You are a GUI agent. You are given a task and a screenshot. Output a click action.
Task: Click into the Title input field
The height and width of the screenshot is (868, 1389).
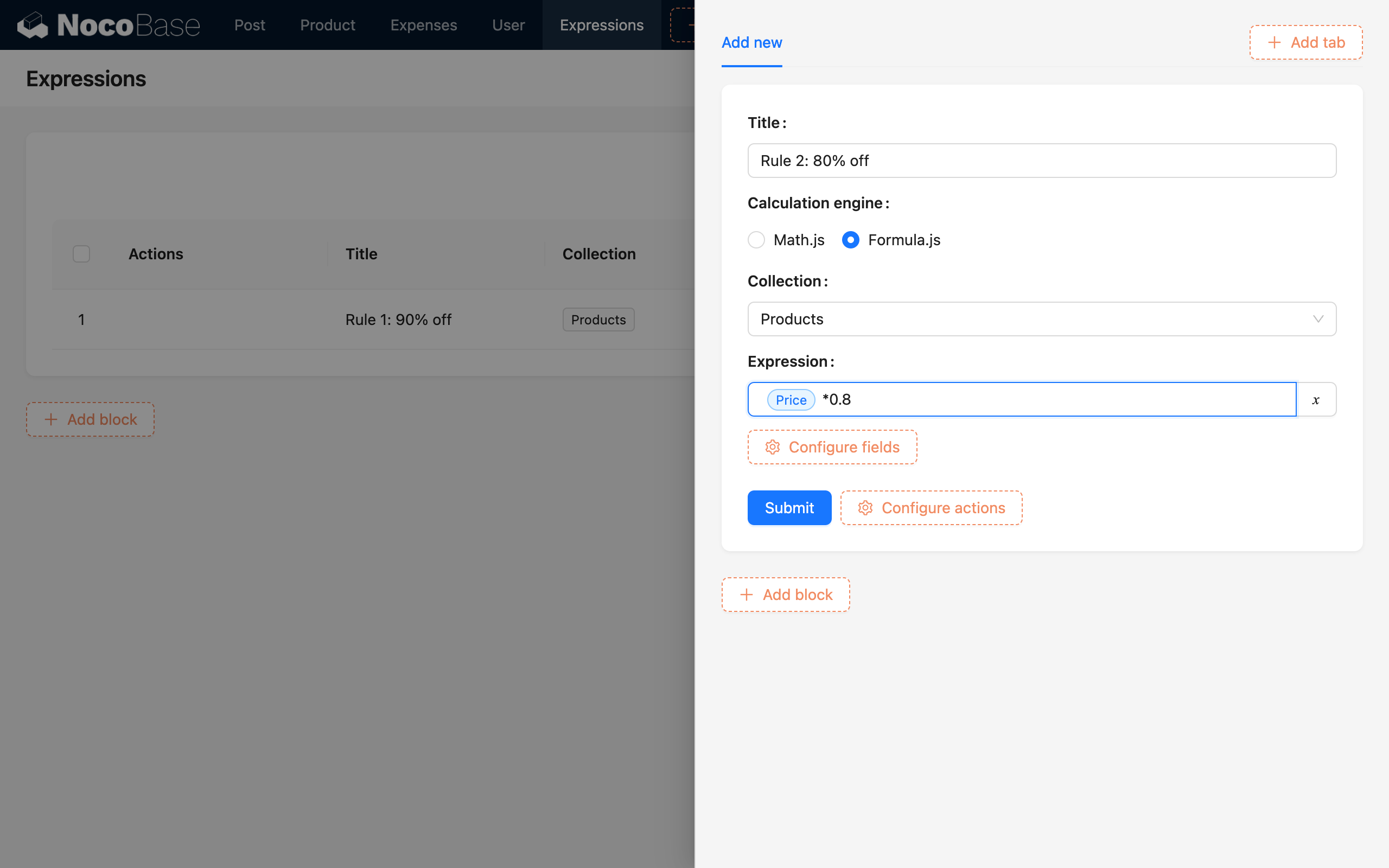1041,161
